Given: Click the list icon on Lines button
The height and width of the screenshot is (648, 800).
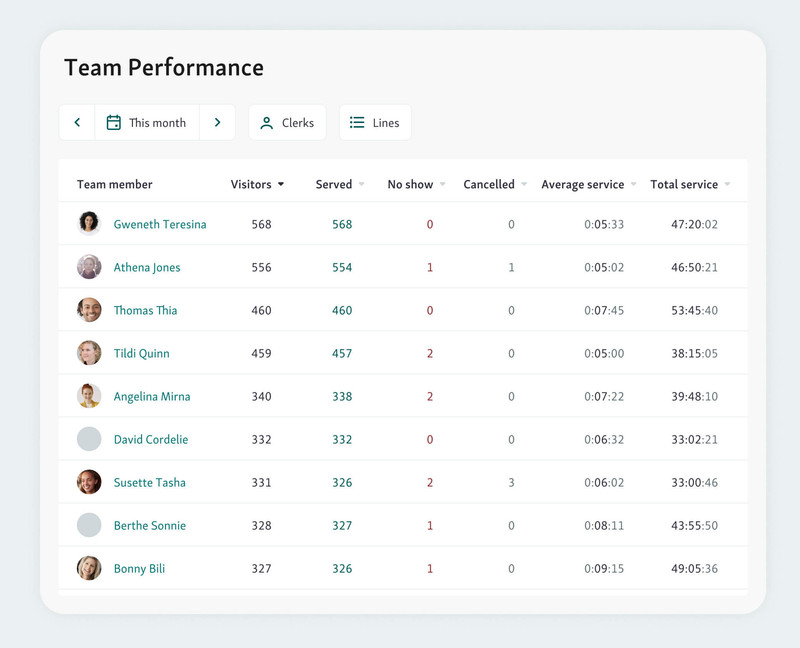Looking at the screenshot, I should (x=357, y=123).
